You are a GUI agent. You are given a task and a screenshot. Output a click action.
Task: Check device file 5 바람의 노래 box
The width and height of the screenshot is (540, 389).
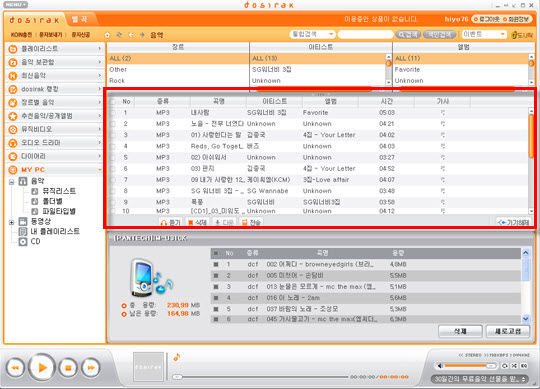[216, 309]
